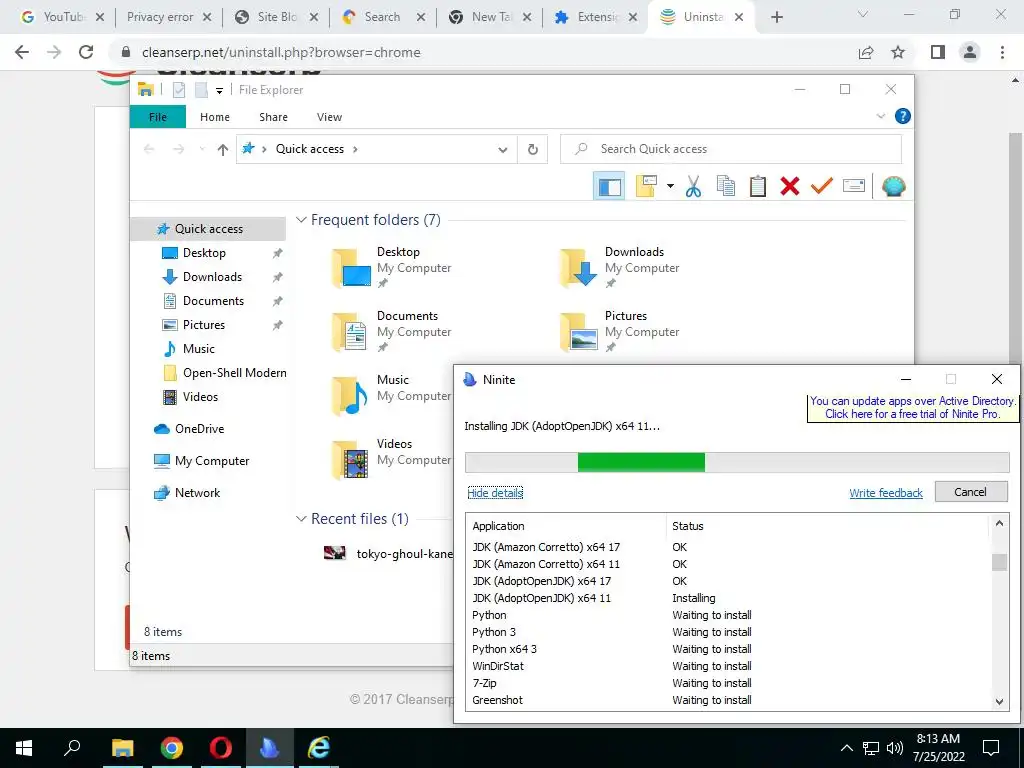
Task: Select Downloads in the navigation pane
Action: (x=212, y=277)
